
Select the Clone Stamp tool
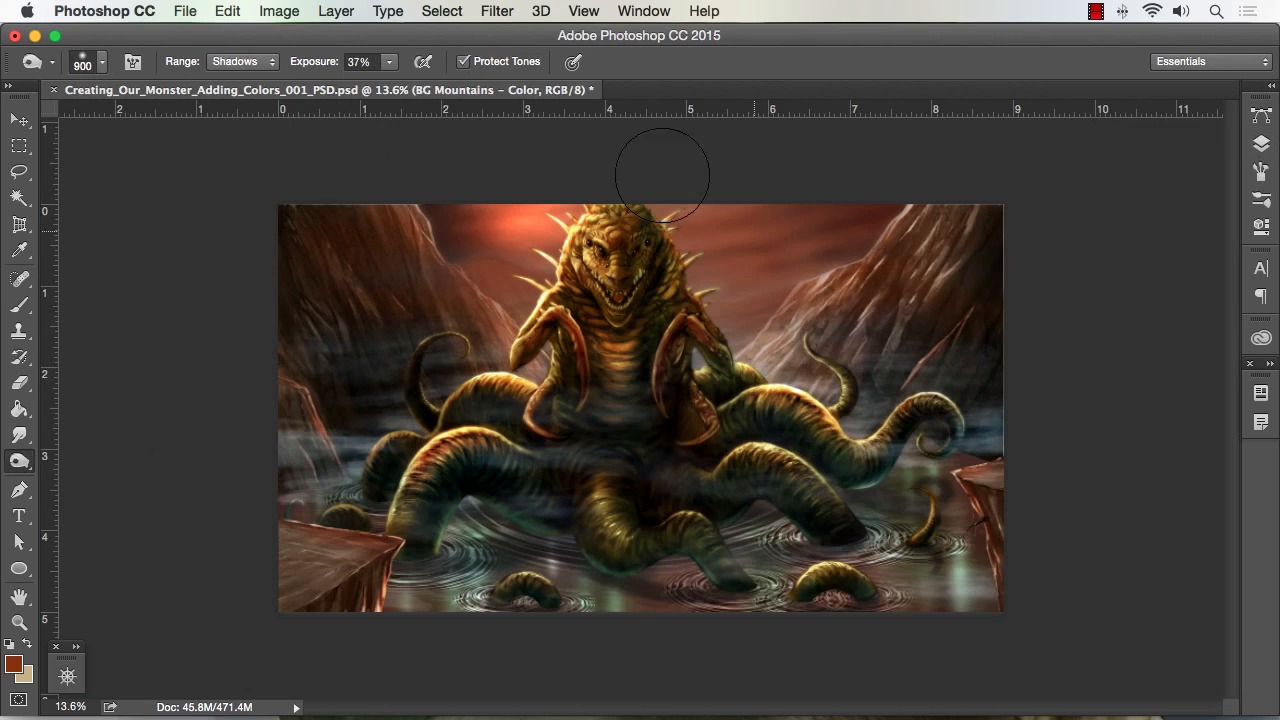[x=19, y=331]
